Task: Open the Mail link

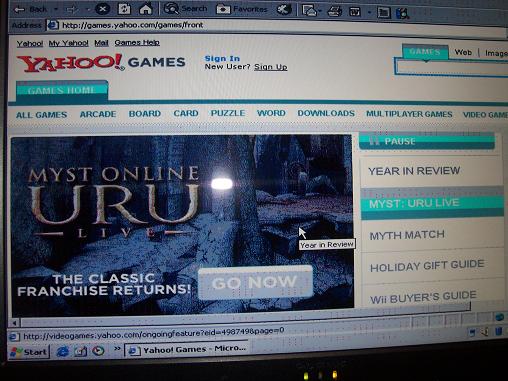Action: 101,43
